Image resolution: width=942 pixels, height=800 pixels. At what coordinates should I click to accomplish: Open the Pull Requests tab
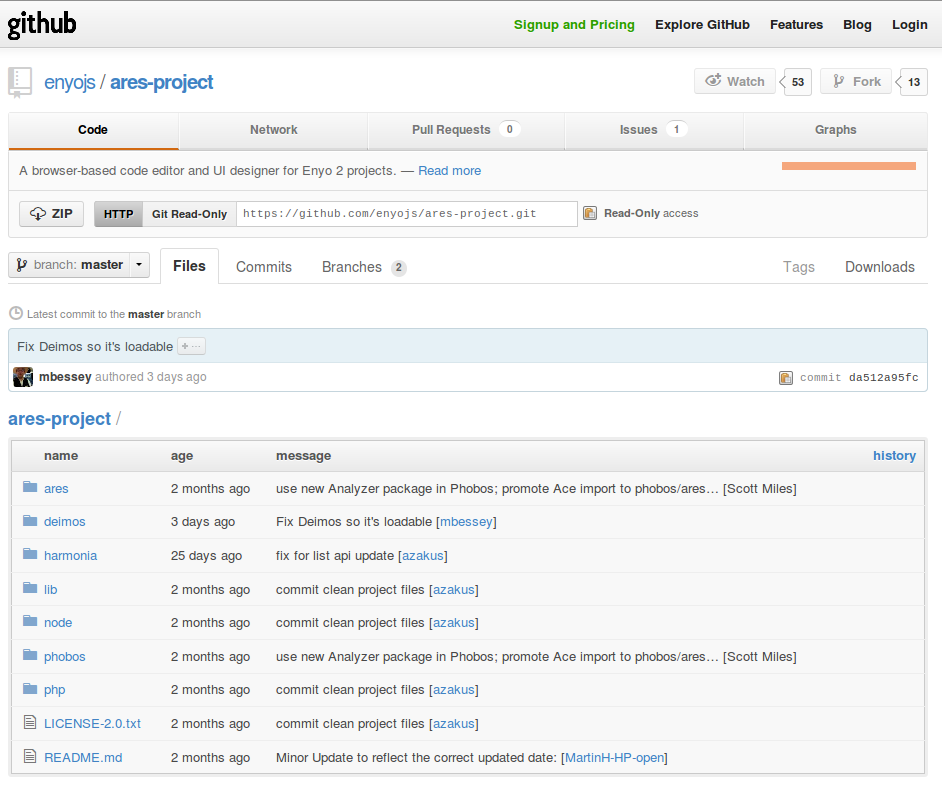tap(466, 130)
